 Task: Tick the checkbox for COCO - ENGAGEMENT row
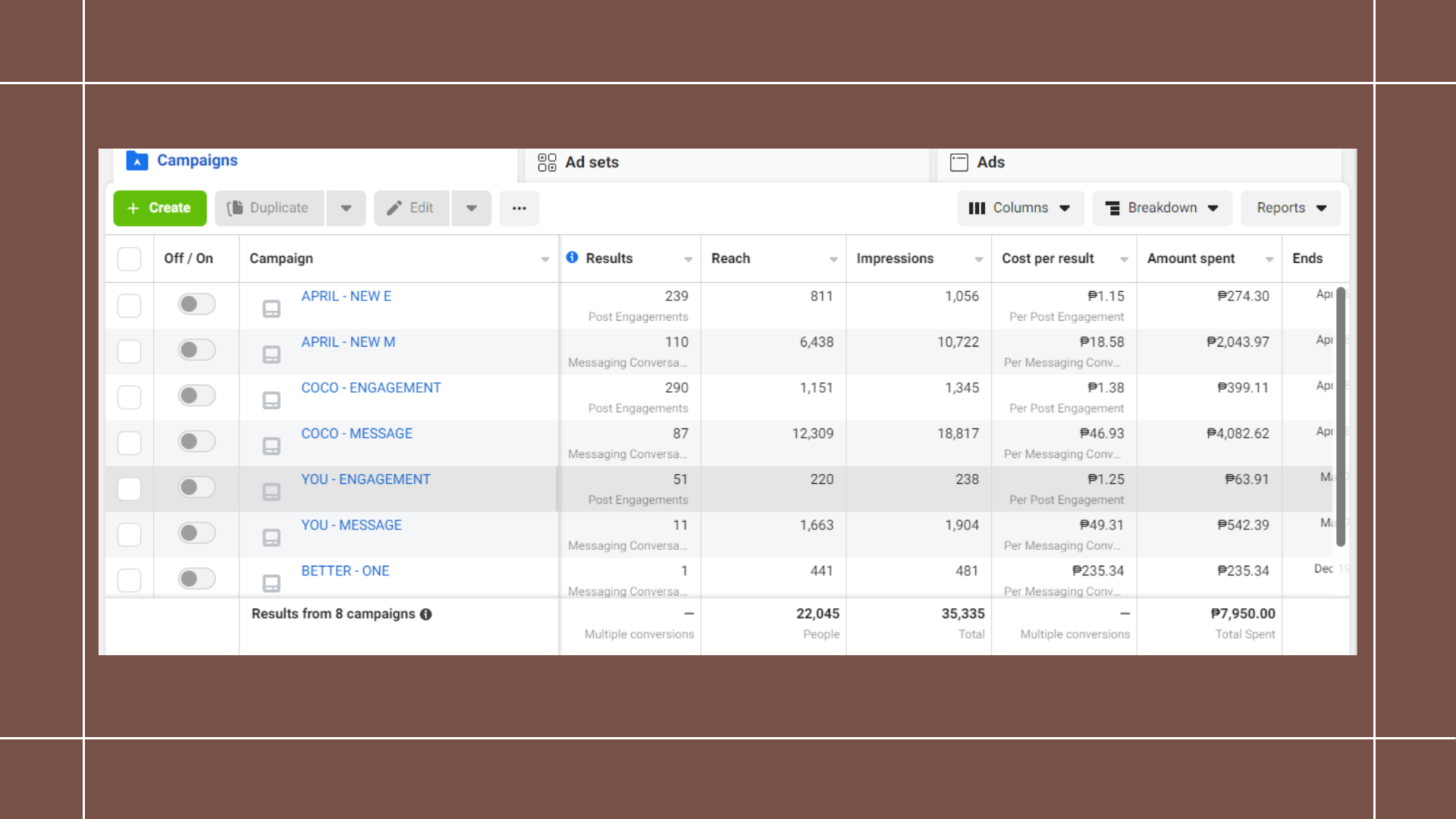coord(130,397)
